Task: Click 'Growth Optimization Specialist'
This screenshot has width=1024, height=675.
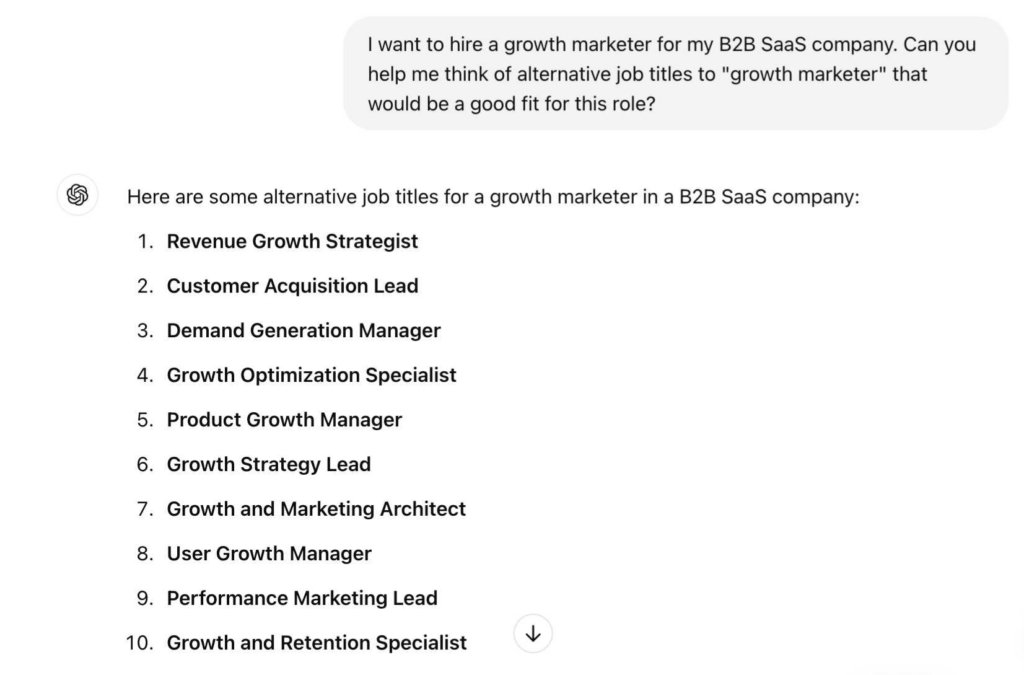Action: pyautogui.click(x=311, y=375)
